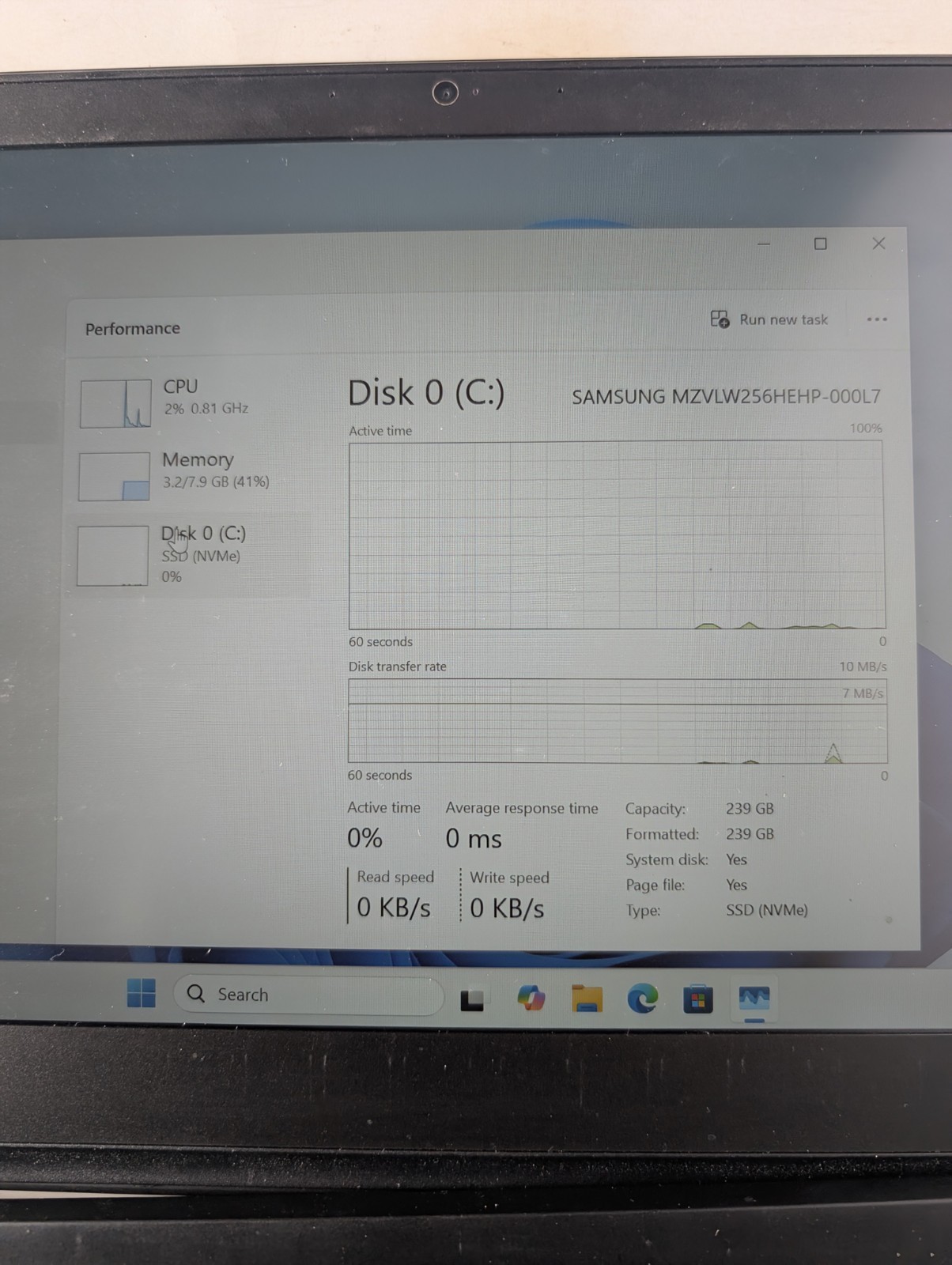
Task: Click the taskbar Search box
Action: 308,995
